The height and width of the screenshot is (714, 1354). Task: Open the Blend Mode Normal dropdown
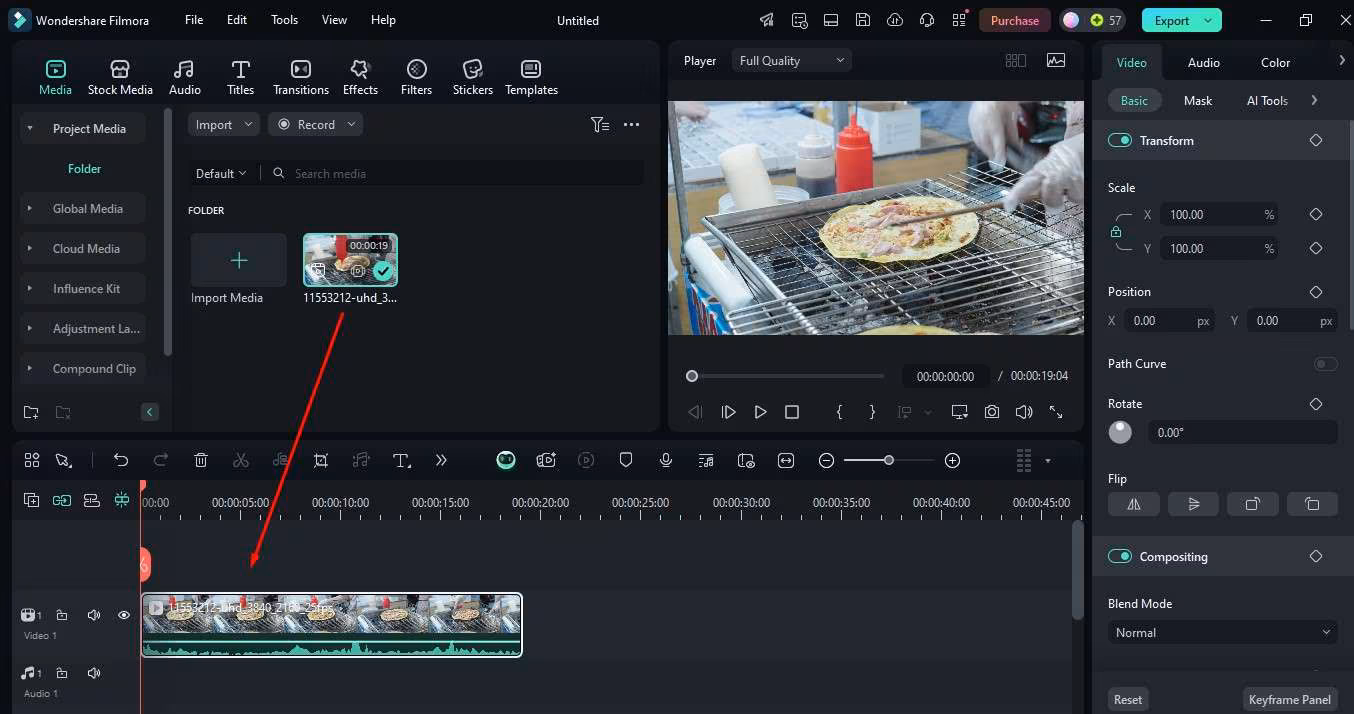(x=1222, y=633)
